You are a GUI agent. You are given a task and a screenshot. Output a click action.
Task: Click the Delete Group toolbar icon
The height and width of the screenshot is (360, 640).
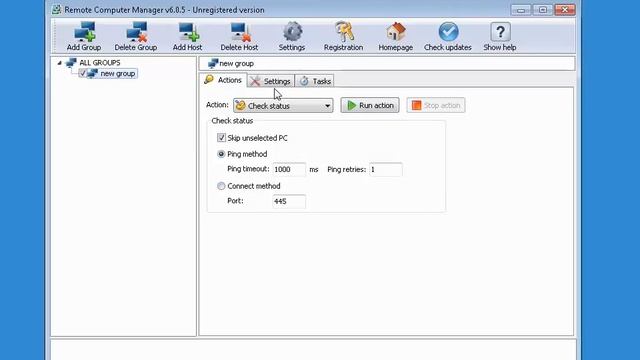136,32
